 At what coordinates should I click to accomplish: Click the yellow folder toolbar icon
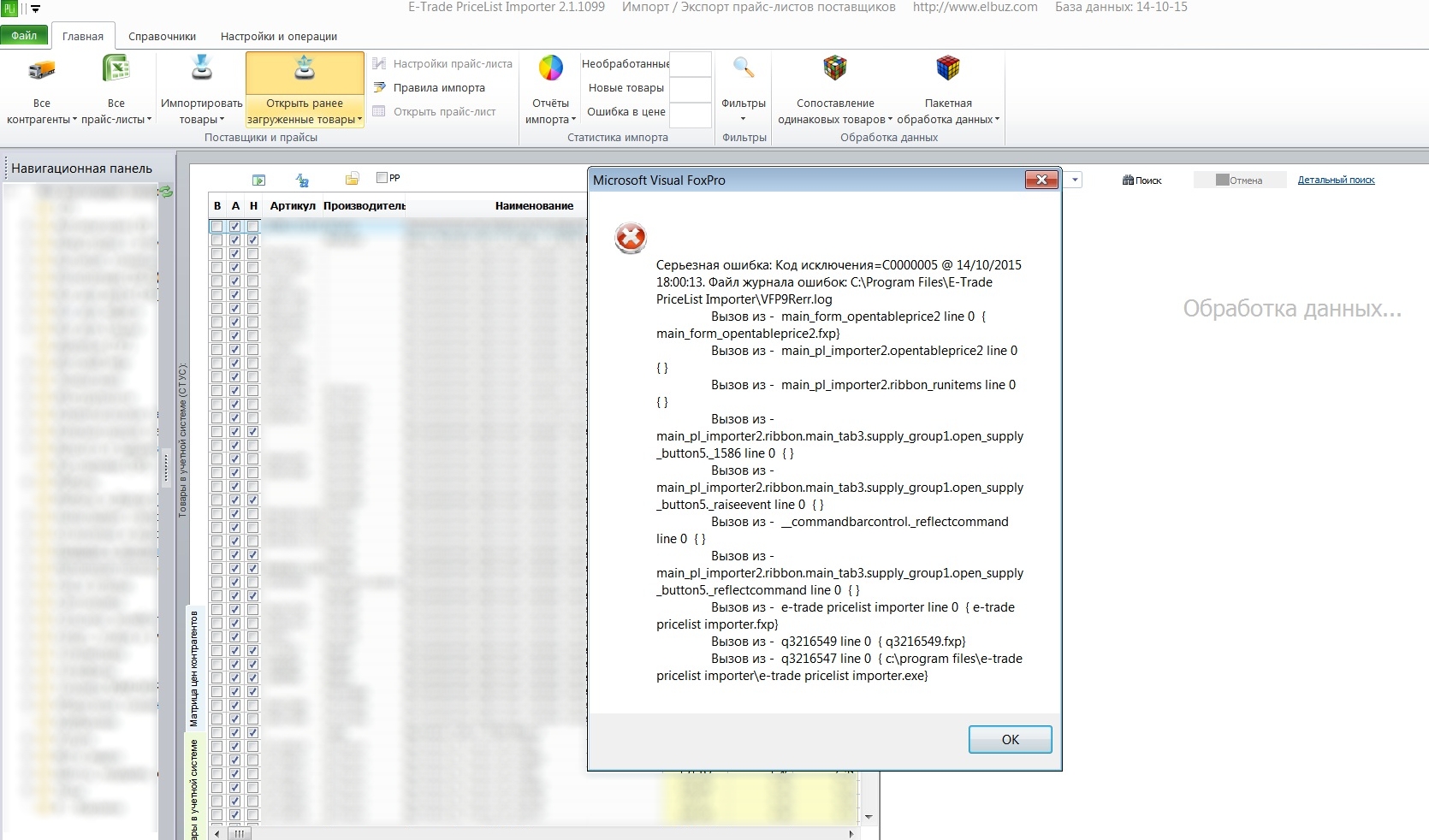[x=352, y=179]
